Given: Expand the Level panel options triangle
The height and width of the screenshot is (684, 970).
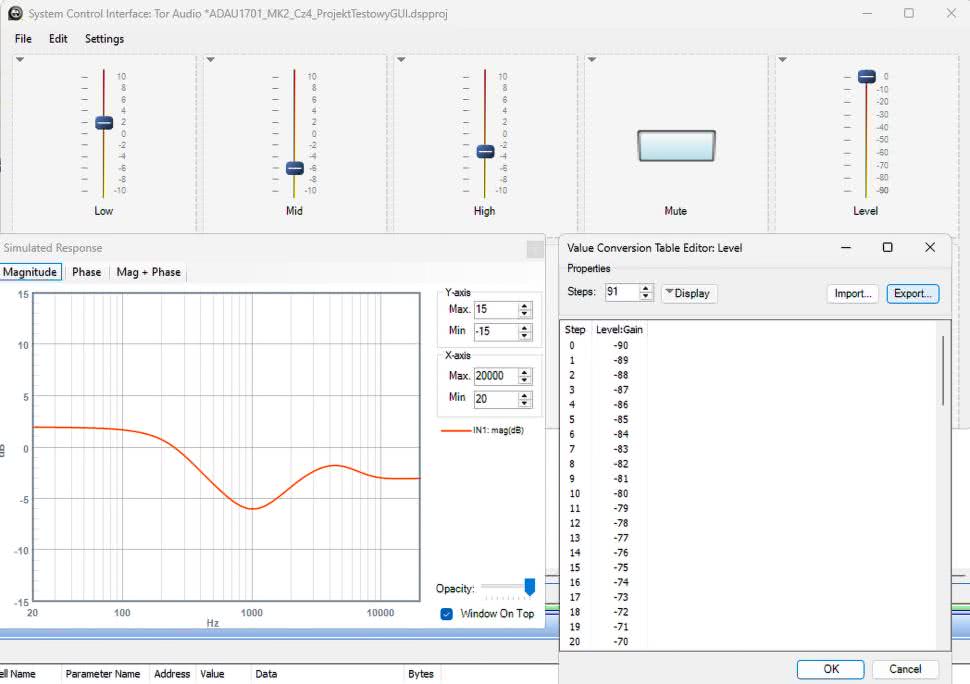Looking at the screenshot, I should [783, 61].
